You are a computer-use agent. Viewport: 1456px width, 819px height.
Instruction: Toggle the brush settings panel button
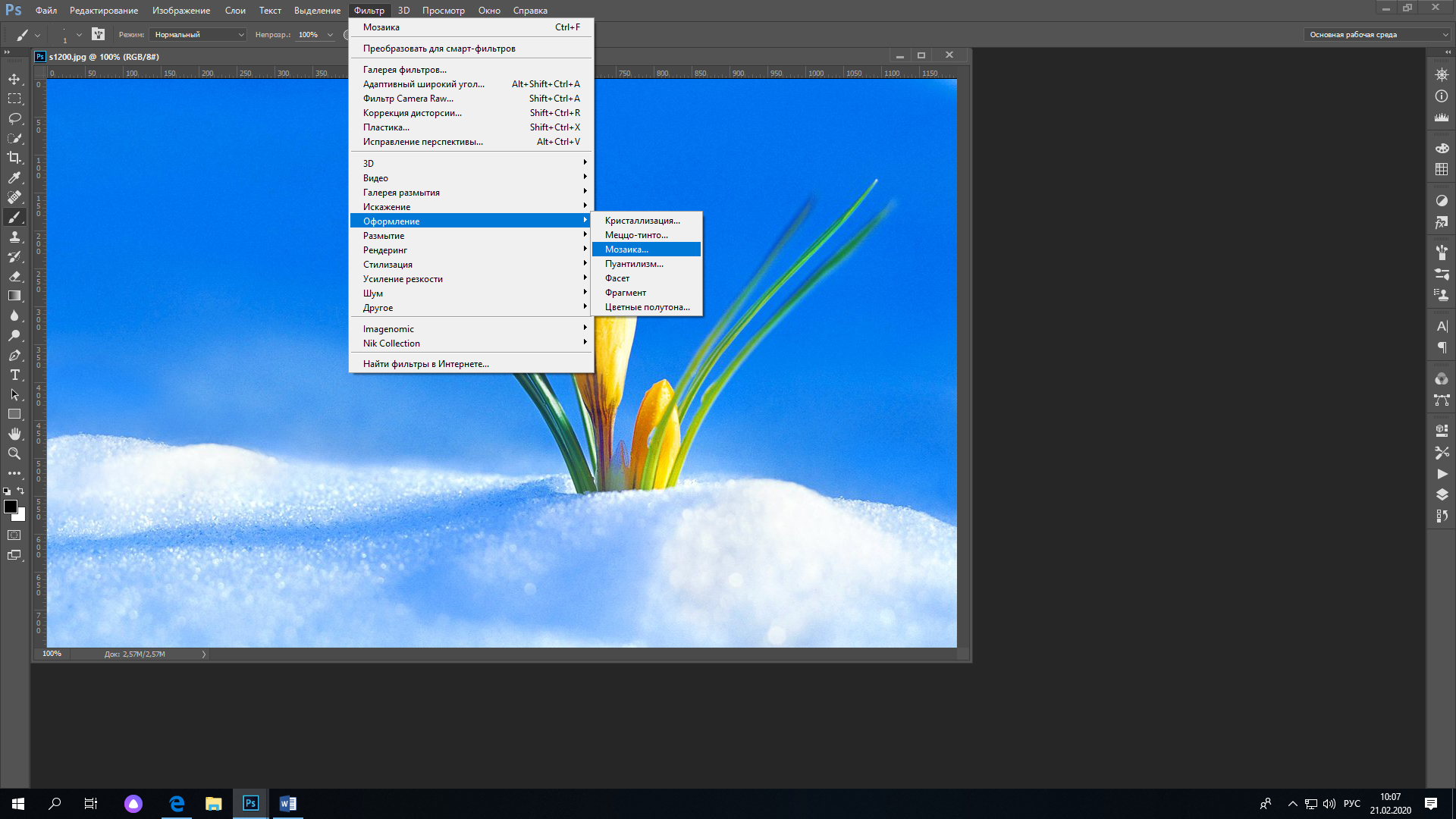[99, 34]
